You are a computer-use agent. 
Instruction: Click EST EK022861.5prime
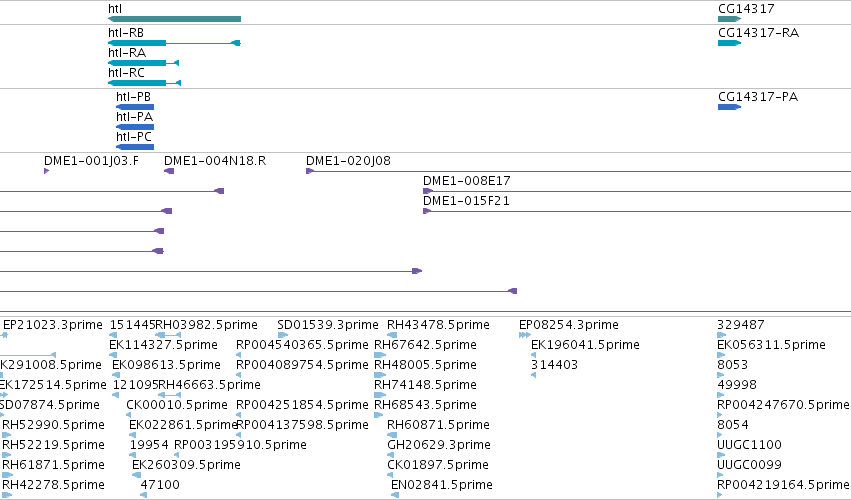pos(183,425)
